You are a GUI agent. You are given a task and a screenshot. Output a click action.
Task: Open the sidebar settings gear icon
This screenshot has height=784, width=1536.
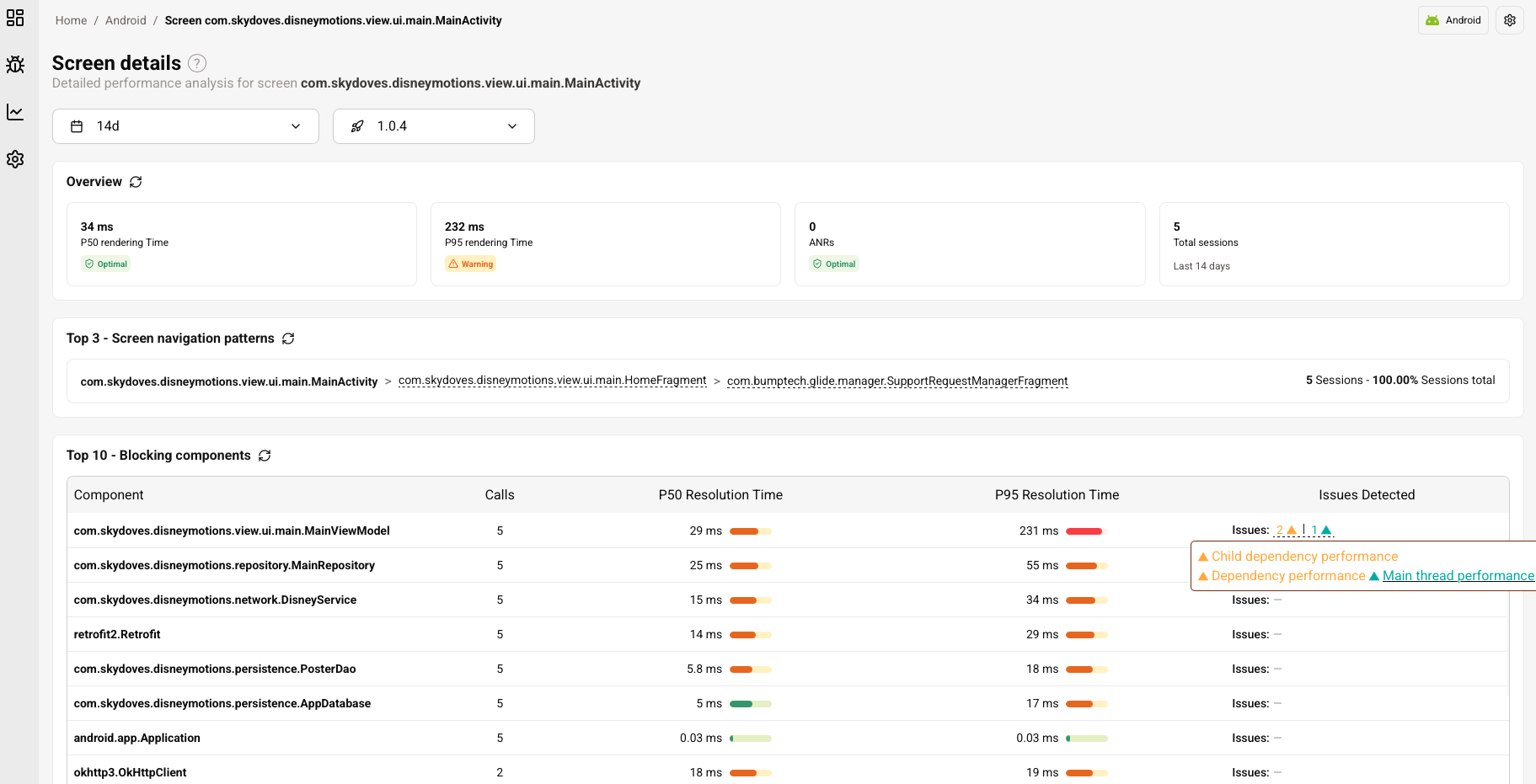15,159
